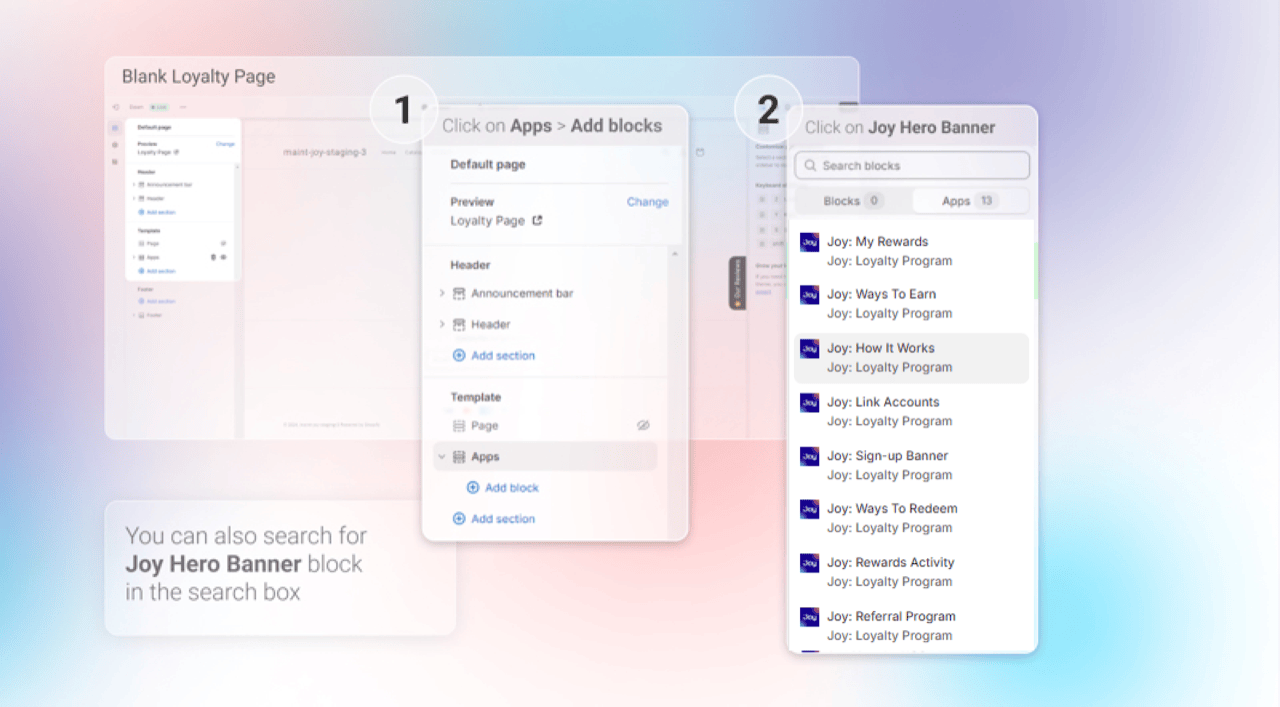Click Sections icon in background editor left rail

[x=115, y=128]
